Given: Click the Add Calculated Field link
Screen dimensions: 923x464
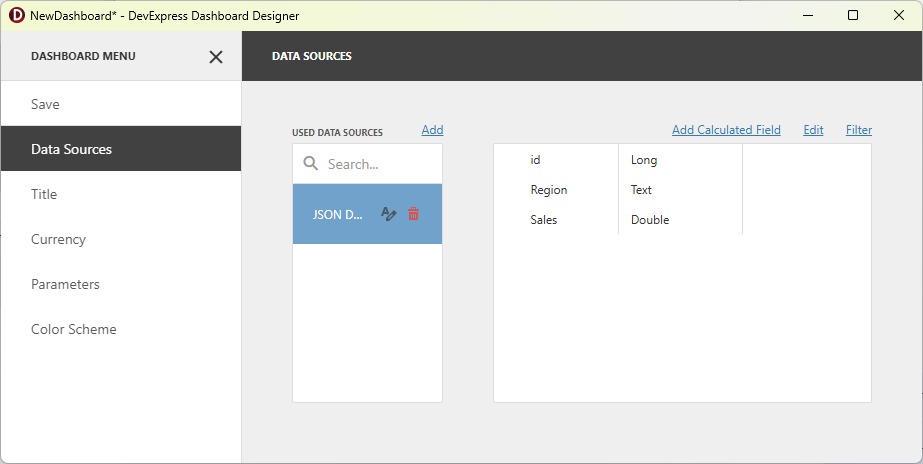Looking at the screenshot, I should tap(726, 130).
